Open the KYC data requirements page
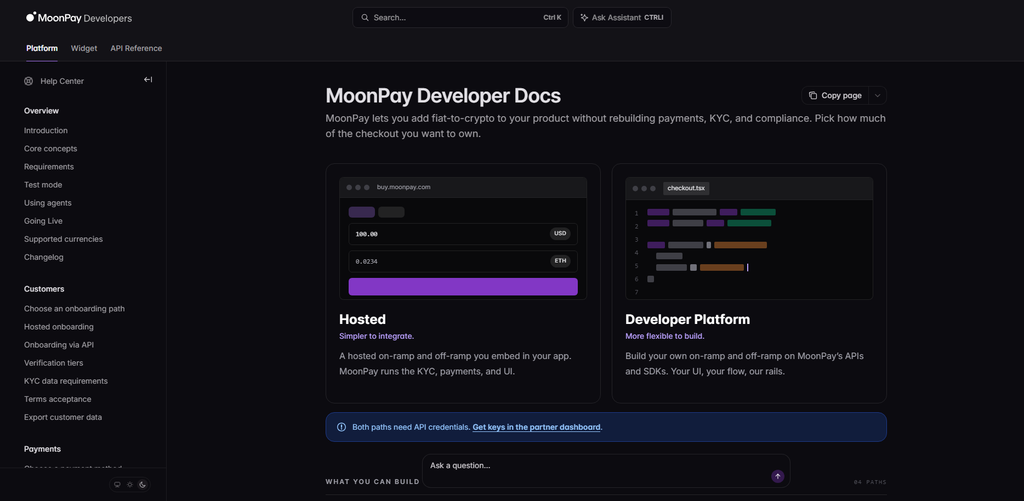The width and height of the screenshot is (1024, 501). point(66,381)
